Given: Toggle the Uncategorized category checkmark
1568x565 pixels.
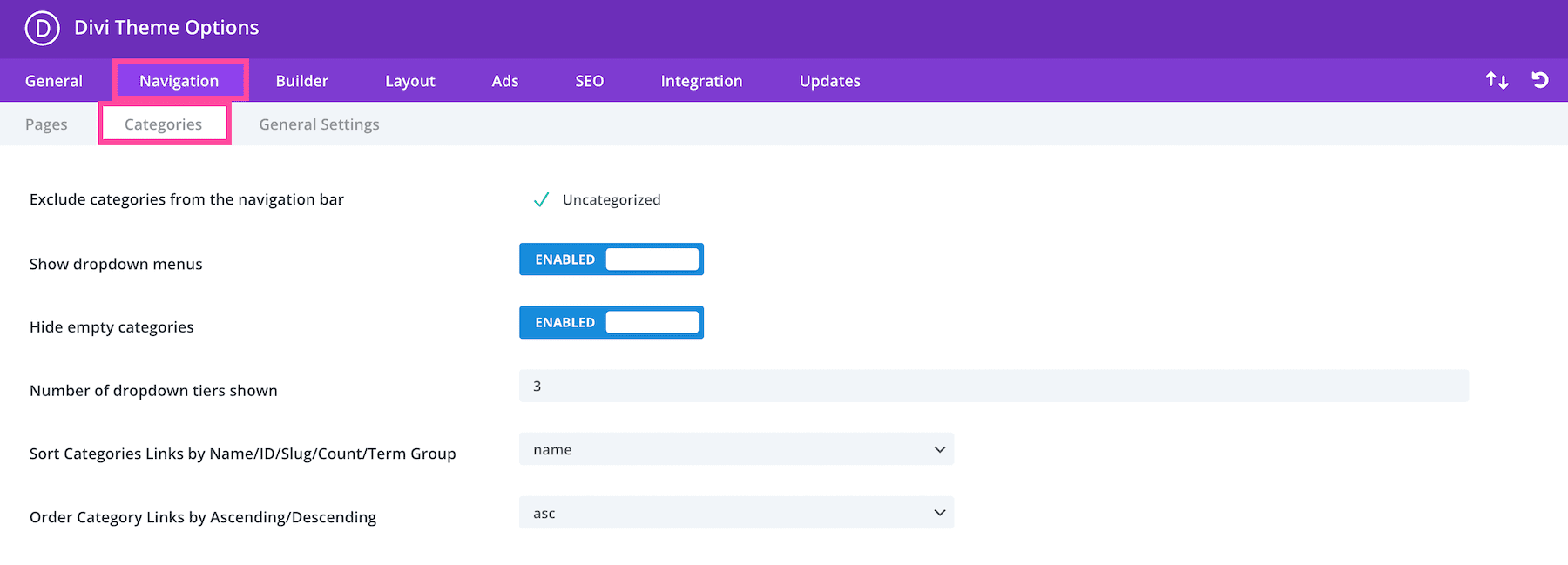Looking at the screenshot, I should click(541, 200).
